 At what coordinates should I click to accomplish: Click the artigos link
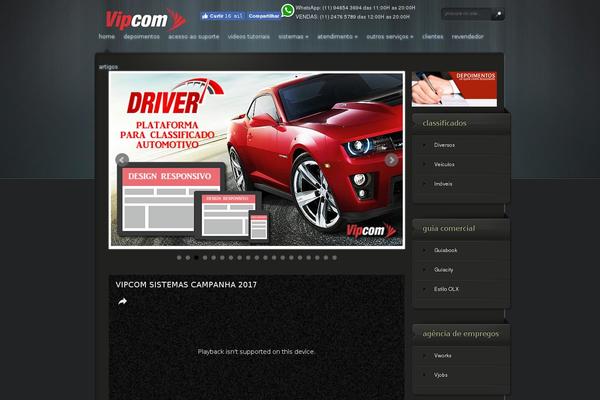tap(108, 67)
